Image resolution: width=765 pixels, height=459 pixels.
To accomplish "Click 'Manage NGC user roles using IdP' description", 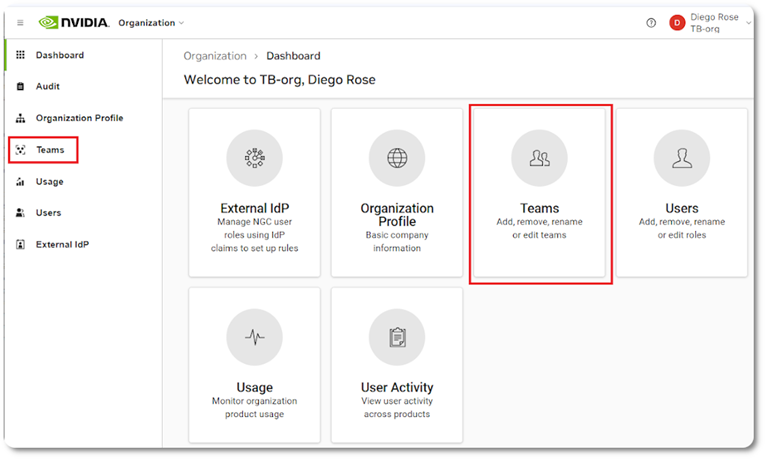I will [254, 235].
